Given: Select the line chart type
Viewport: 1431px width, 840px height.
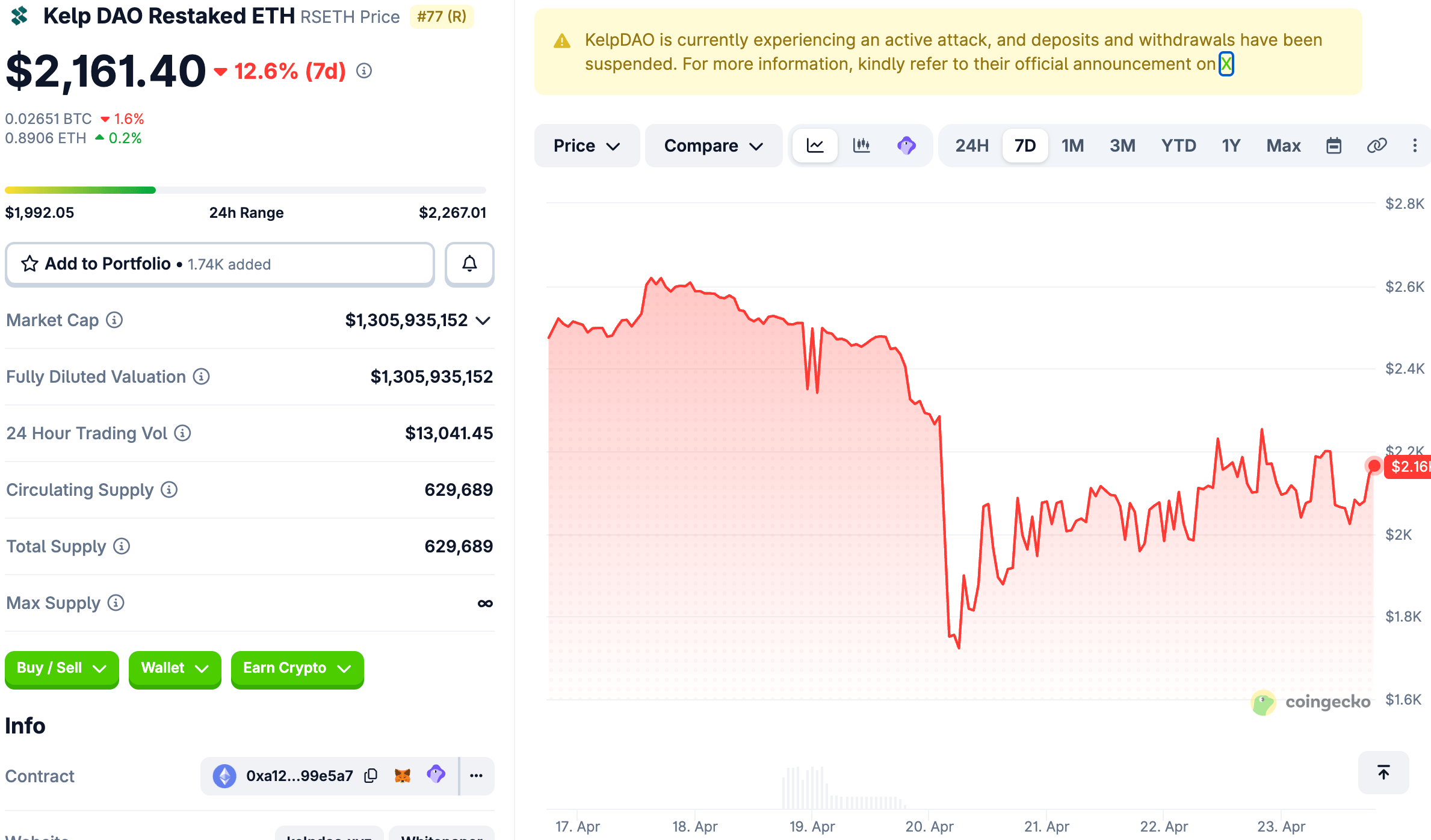Looking at the screenshot, I should tap(814, 145).
